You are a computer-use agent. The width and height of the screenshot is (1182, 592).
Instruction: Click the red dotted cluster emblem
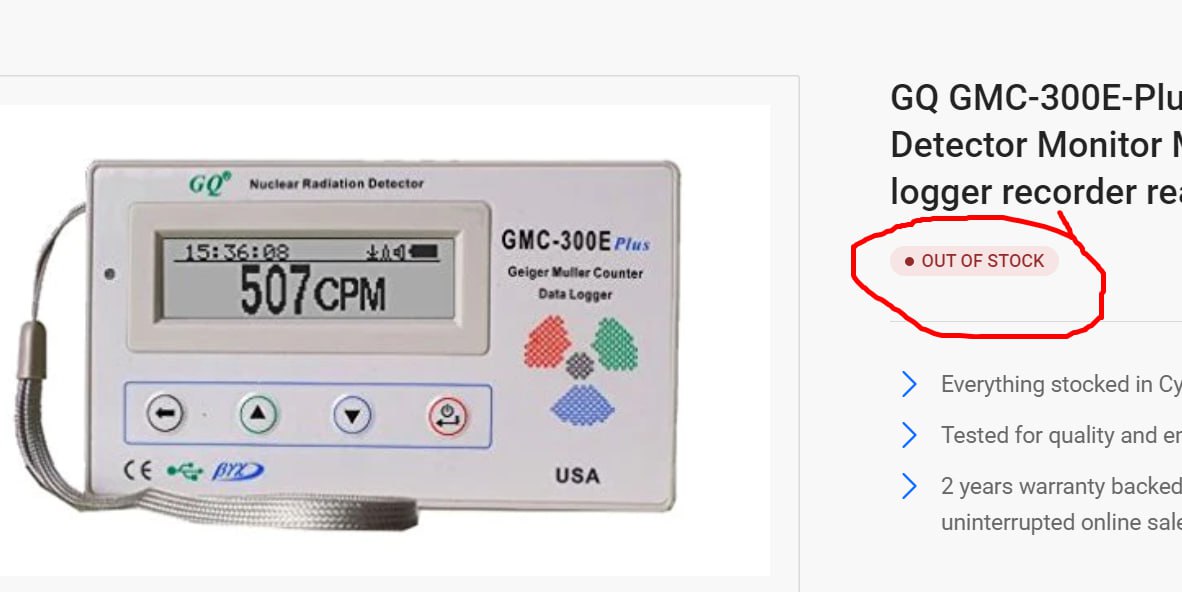pyautogui.click(x=547, y=342)
